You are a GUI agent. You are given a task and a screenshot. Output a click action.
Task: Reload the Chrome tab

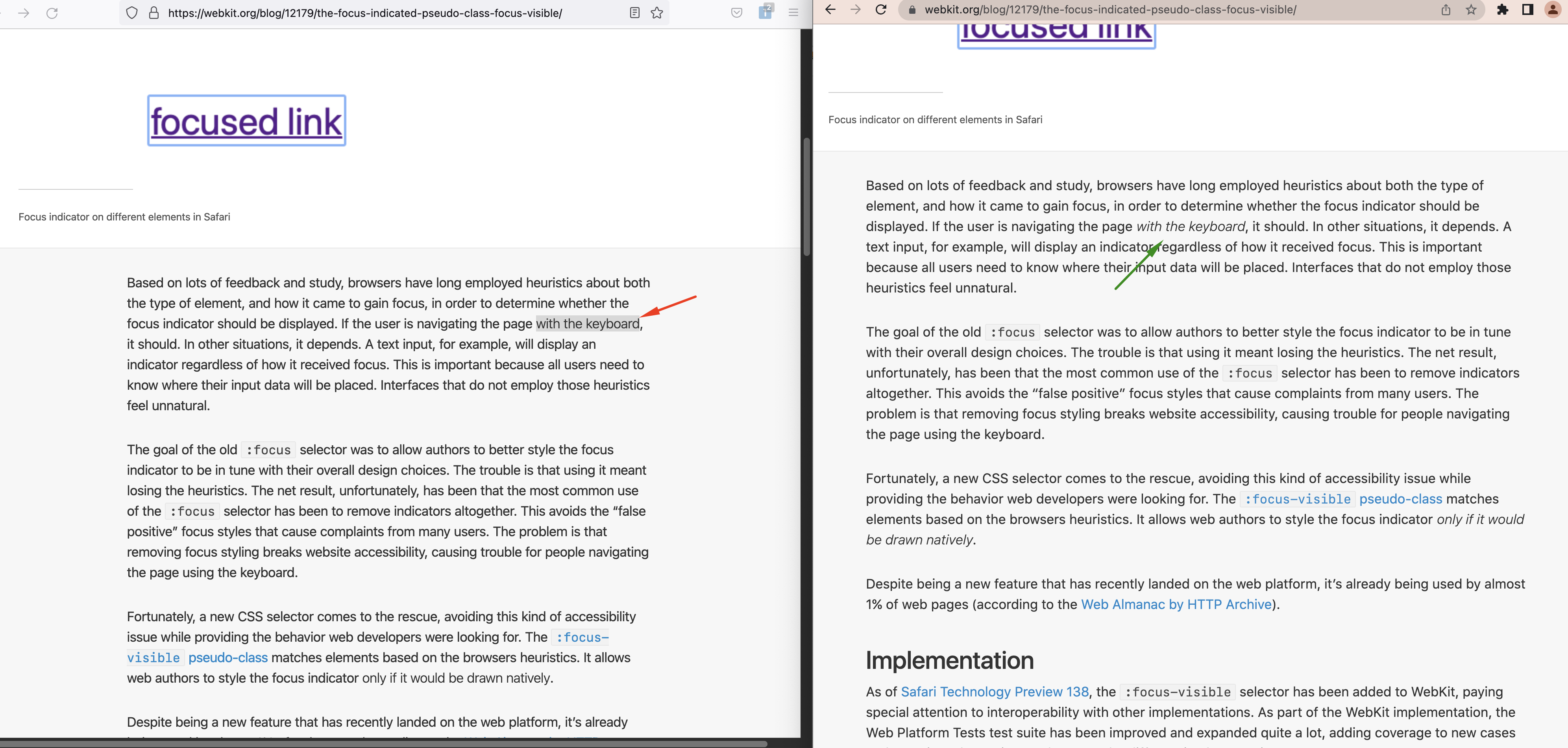tap(881, 10)
